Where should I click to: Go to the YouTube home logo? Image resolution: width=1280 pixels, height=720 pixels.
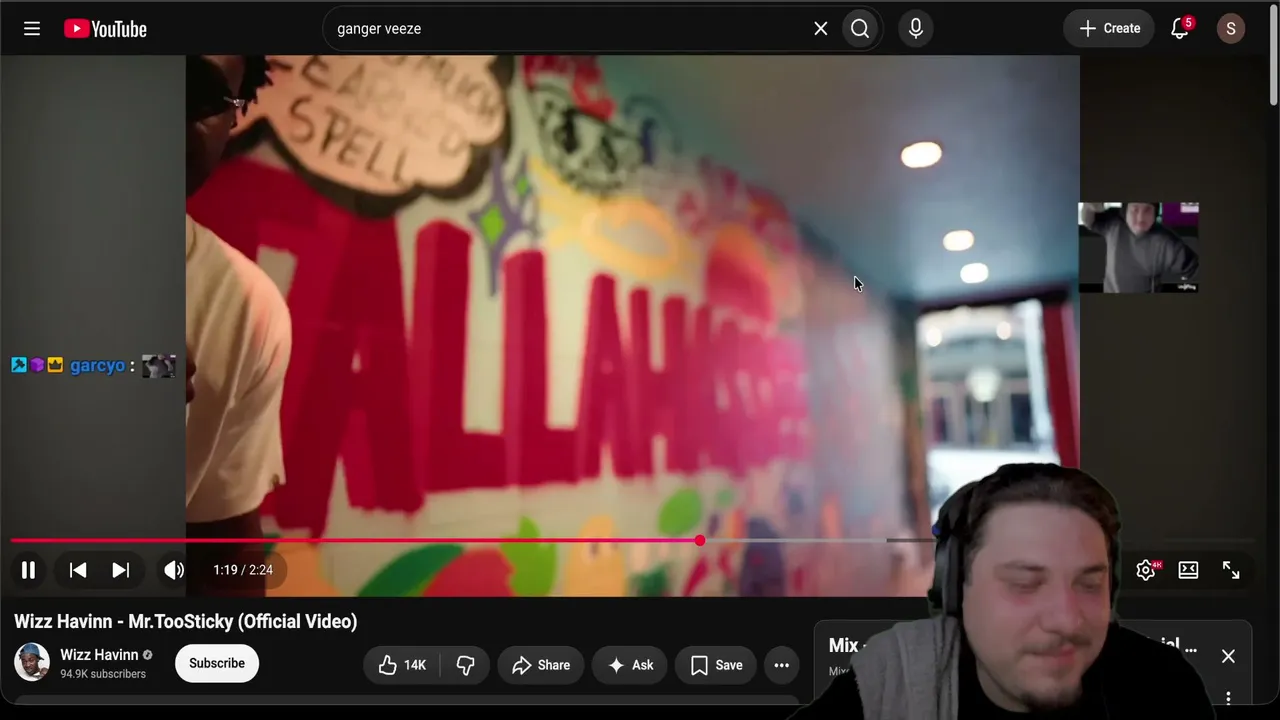tap(105, 29)
